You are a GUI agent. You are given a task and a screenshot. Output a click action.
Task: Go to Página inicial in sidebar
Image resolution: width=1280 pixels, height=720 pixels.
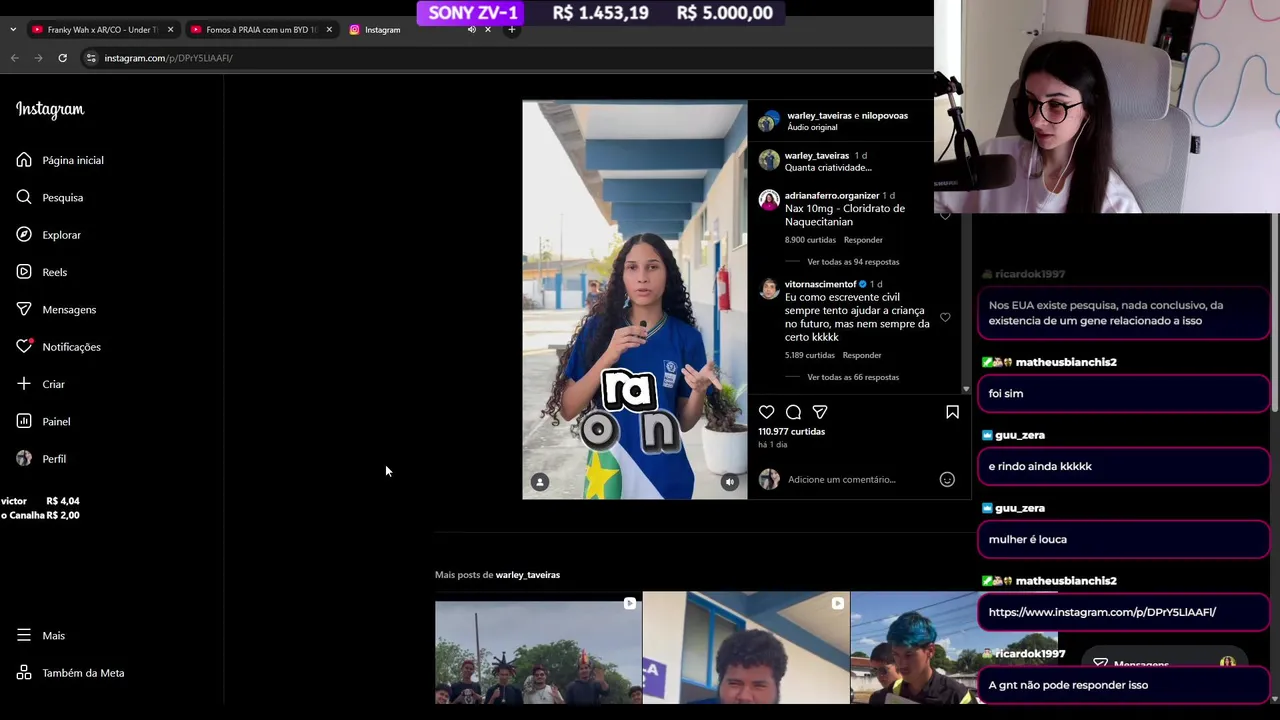(72, 160)
